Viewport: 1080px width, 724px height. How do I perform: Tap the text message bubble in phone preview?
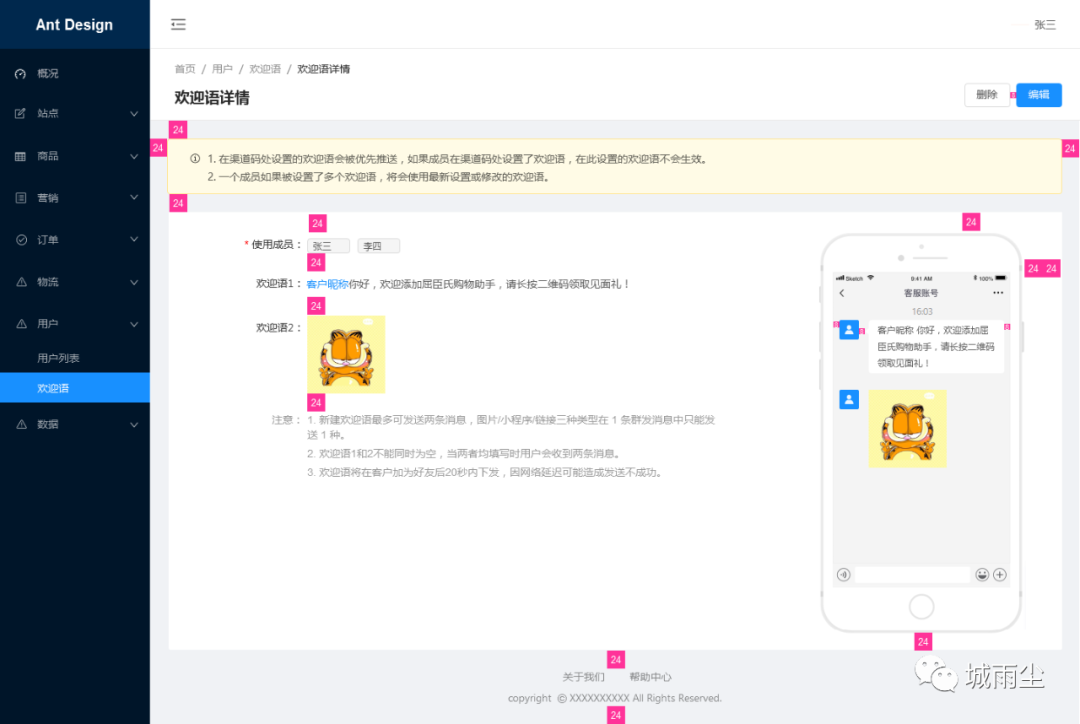[936, 347]
